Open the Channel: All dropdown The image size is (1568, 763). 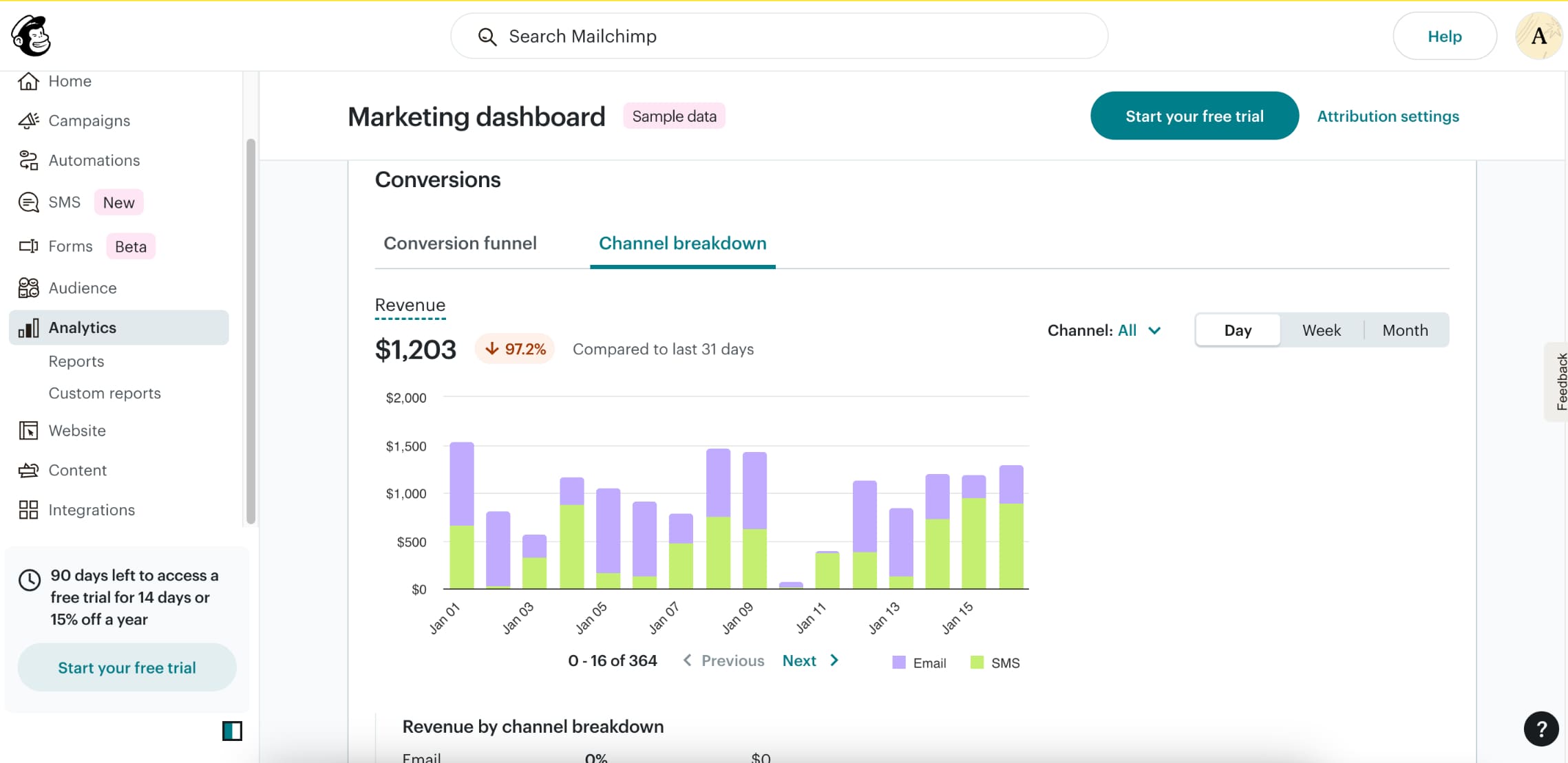tap(1105, 330)
